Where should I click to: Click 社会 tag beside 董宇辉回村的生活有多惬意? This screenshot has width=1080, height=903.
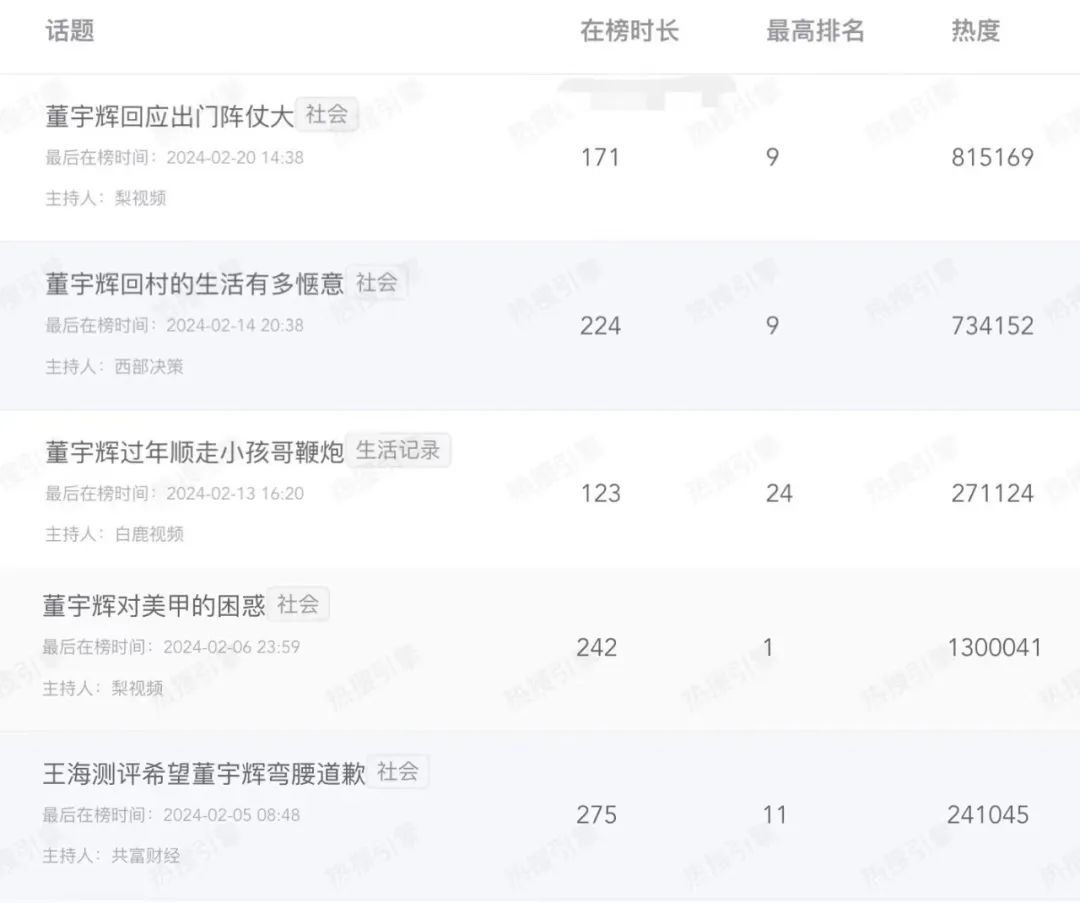(377, 282)
